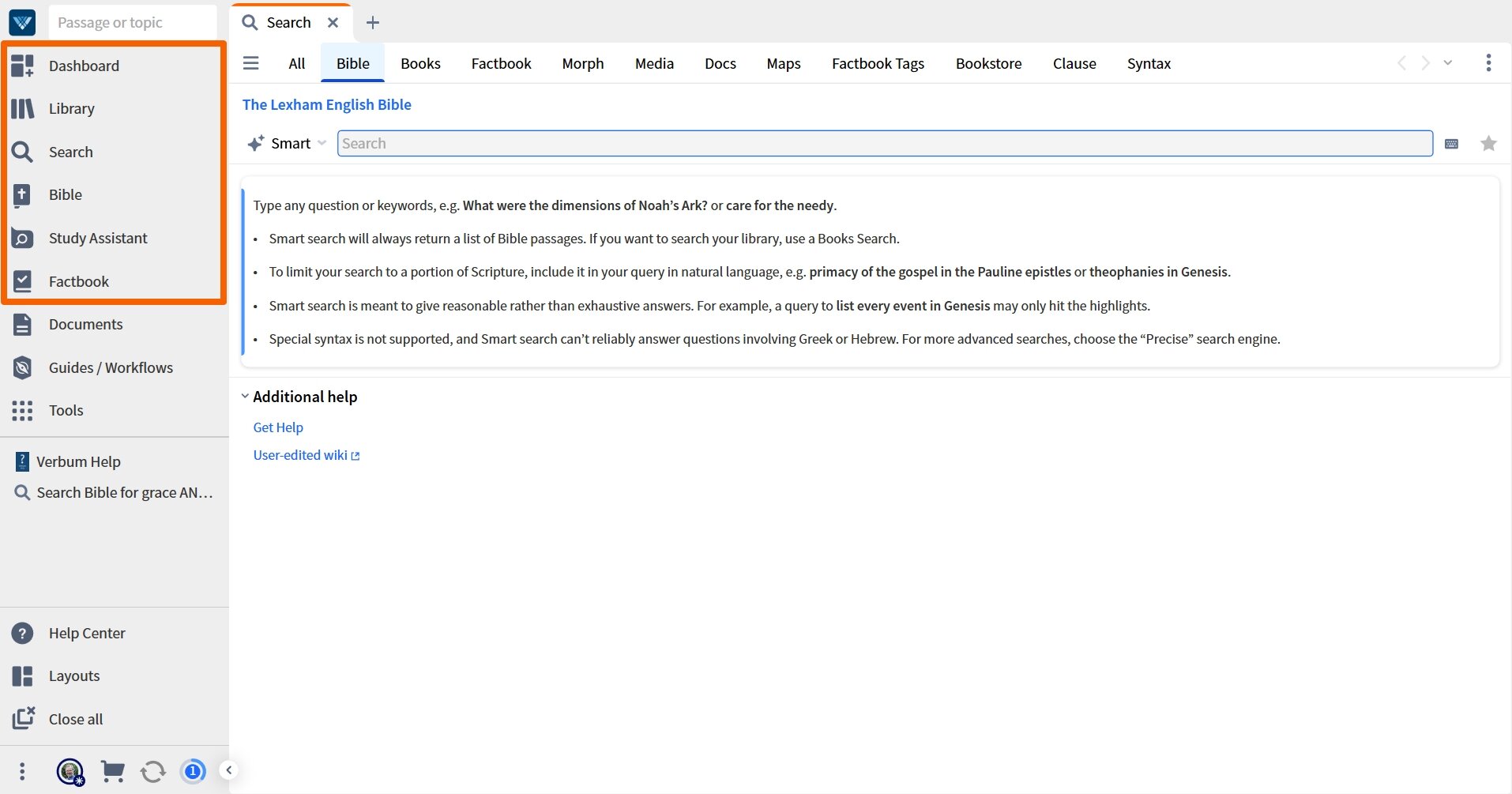Click the sync refresh icon
The width and height of the screenshot is (1512, 794).
coord(153,771)
